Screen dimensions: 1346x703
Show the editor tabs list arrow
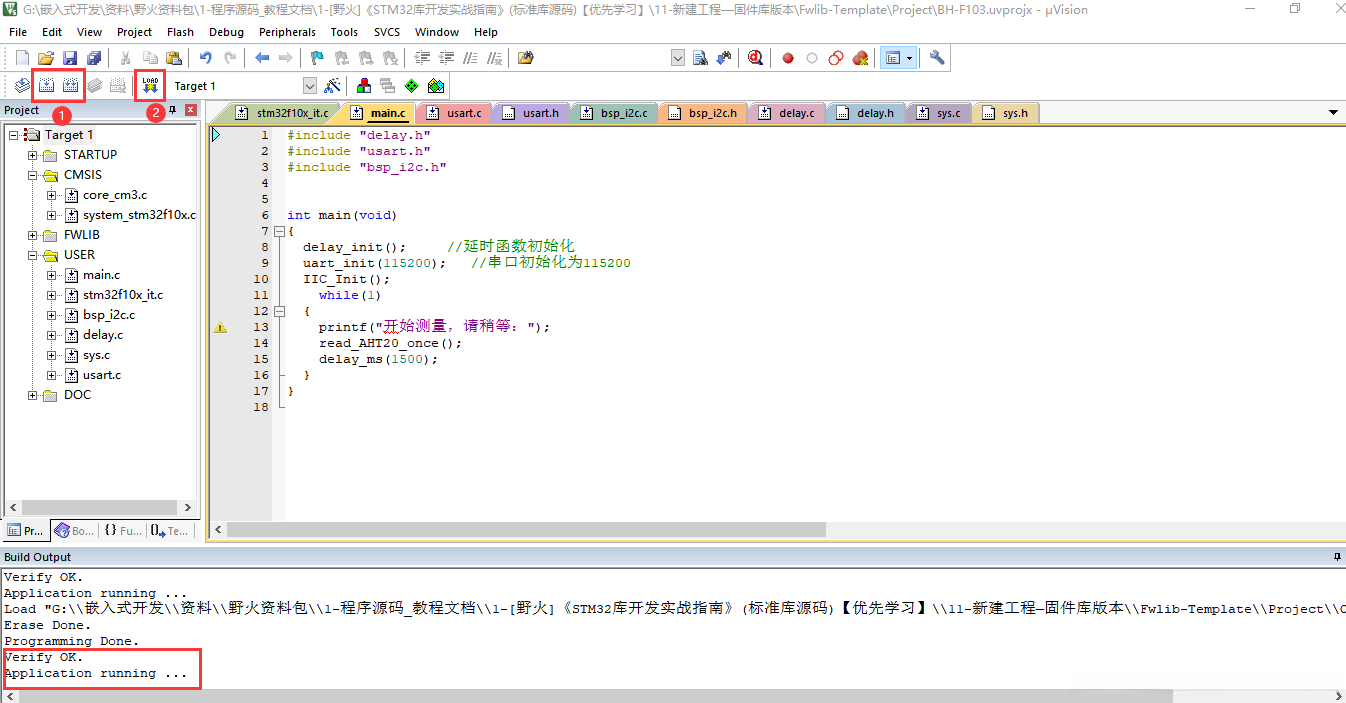pyautogui.click(x=1333, y=113)
